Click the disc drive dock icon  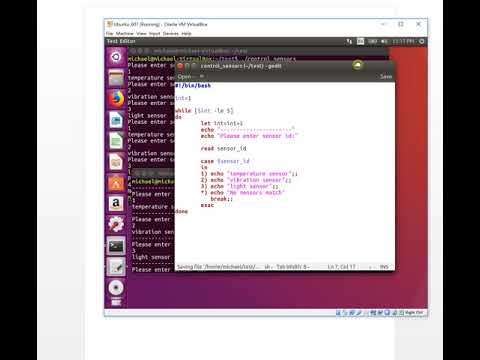pyautogui.click(x=116, y=288)
